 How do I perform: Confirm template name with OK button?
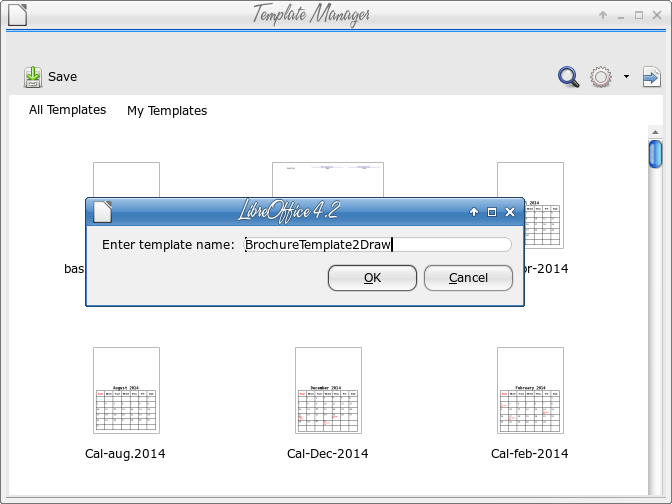372,278
